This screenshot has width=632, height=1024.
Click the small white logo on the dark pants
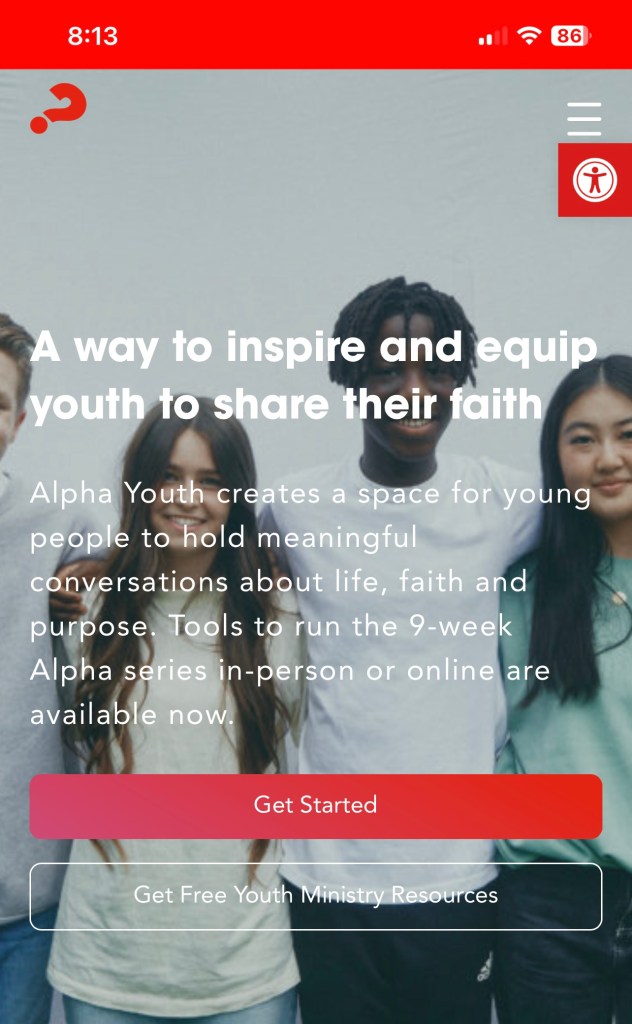tap(484, 966)
